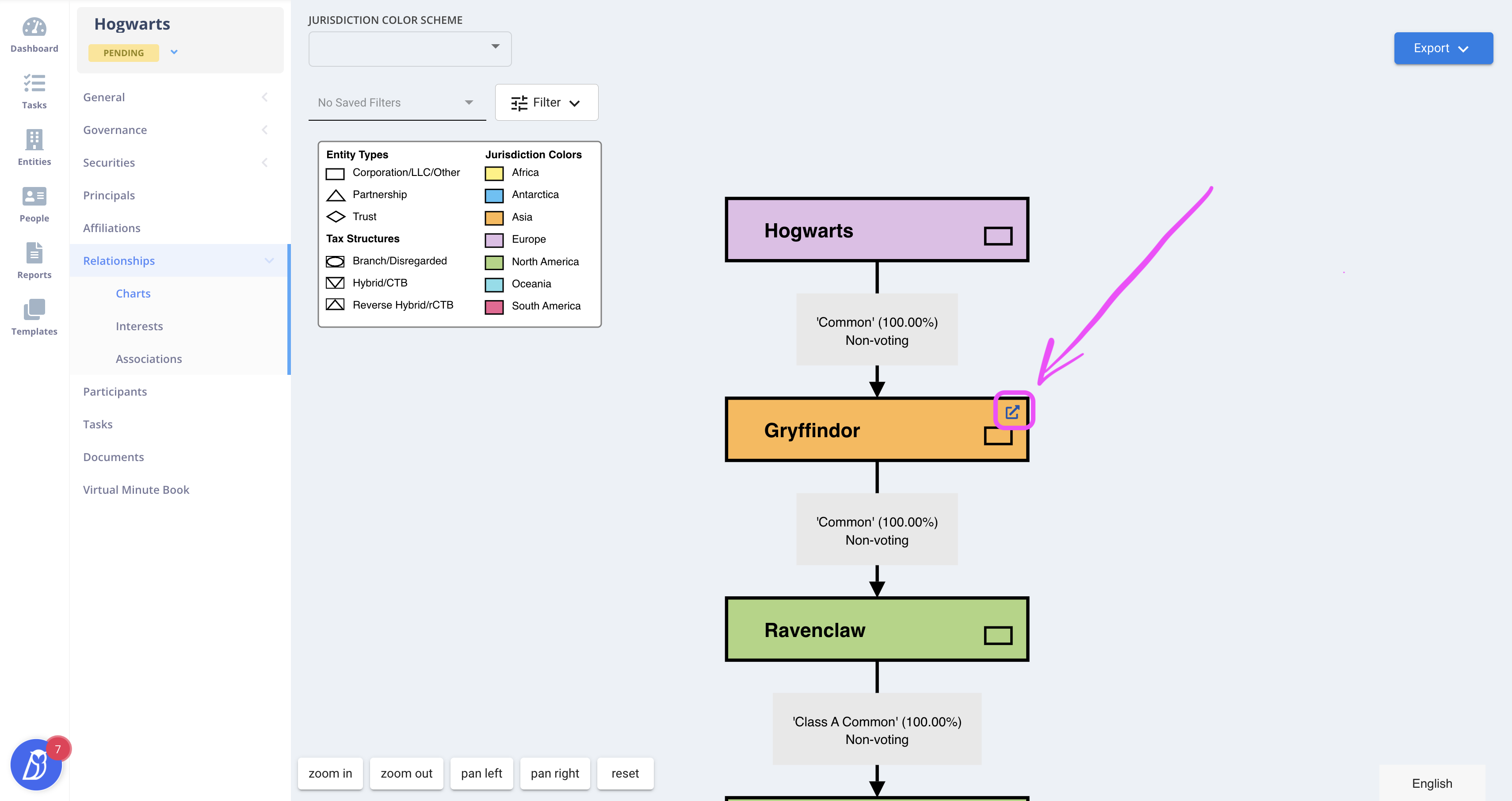Click corporation type icon in Hogwarts node

click(998, 236)
